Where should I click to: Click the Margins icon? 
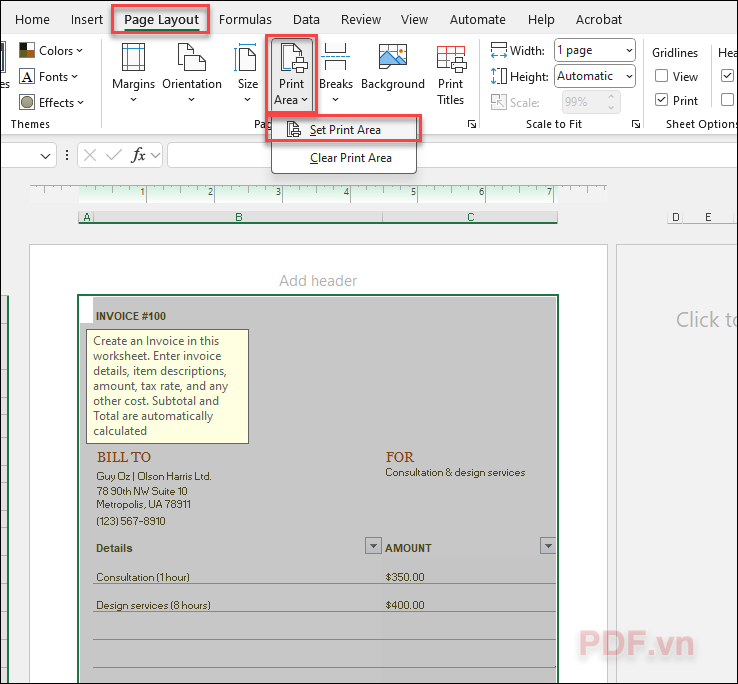pos(133,56)
